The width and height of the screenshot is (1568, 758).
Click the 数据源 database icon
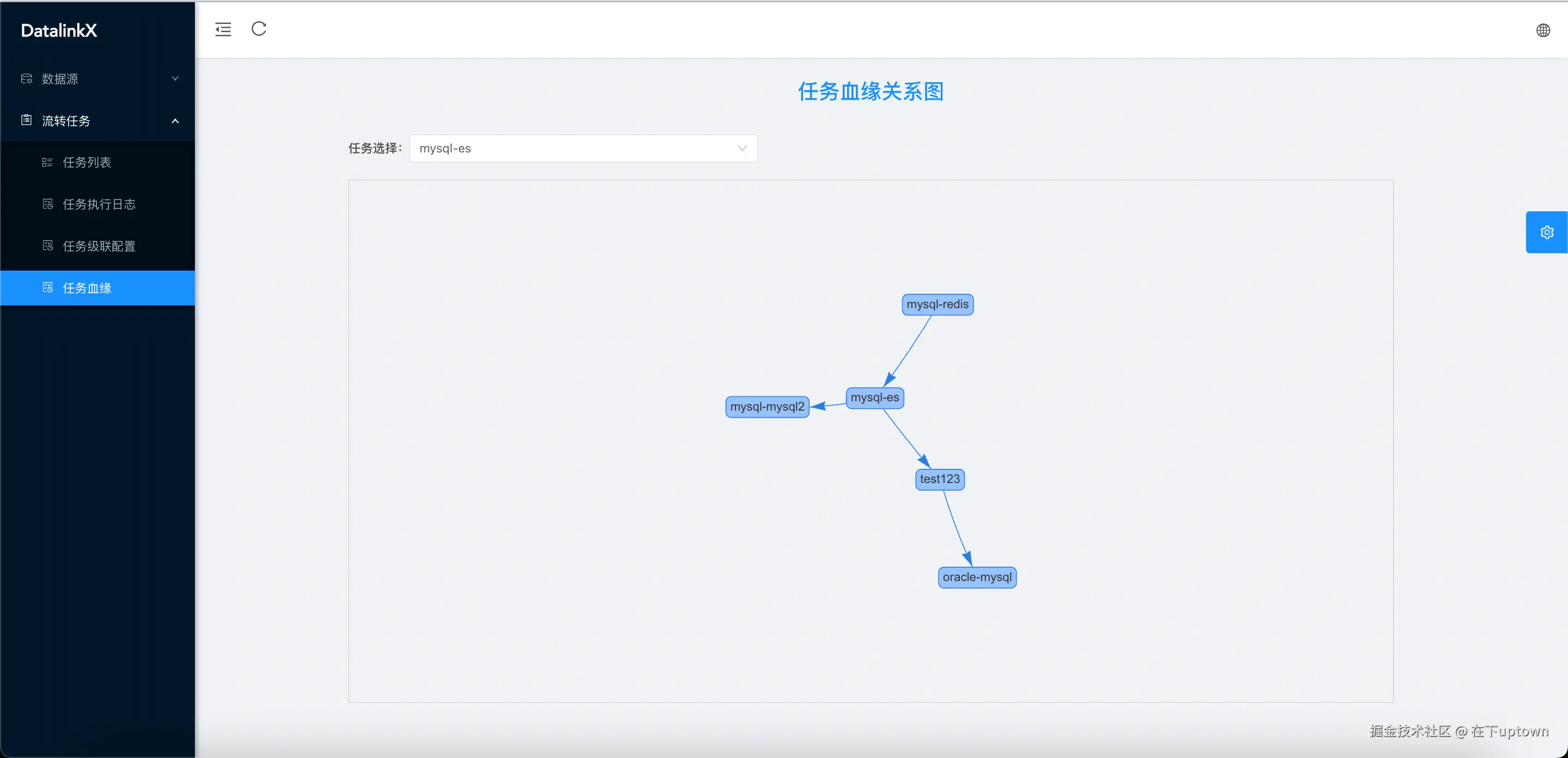26,78
